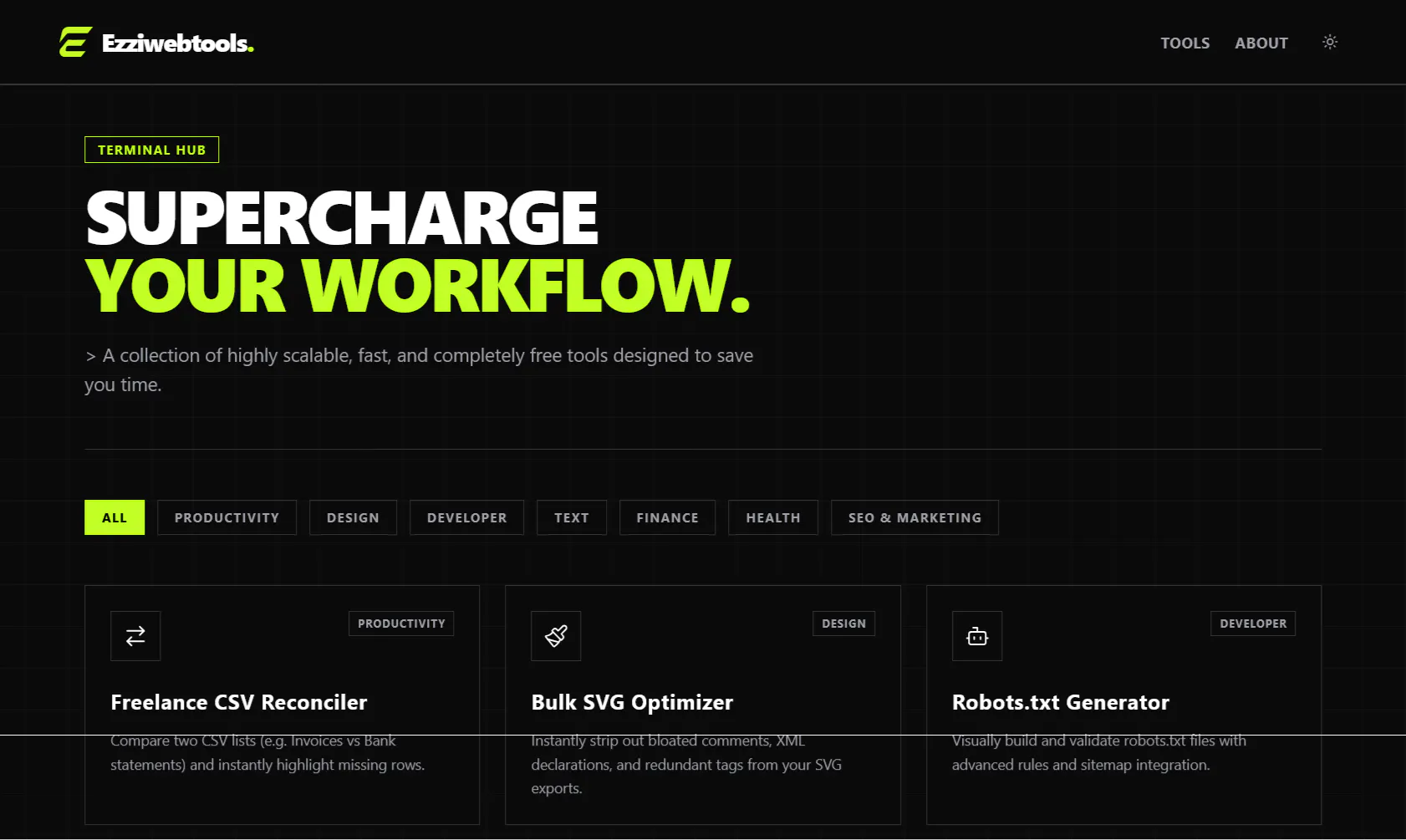The width and height of the screenshot is (1406, 840).
Task: Click the green YOUR WORKFLOW. headline
Action: point(418,286)
